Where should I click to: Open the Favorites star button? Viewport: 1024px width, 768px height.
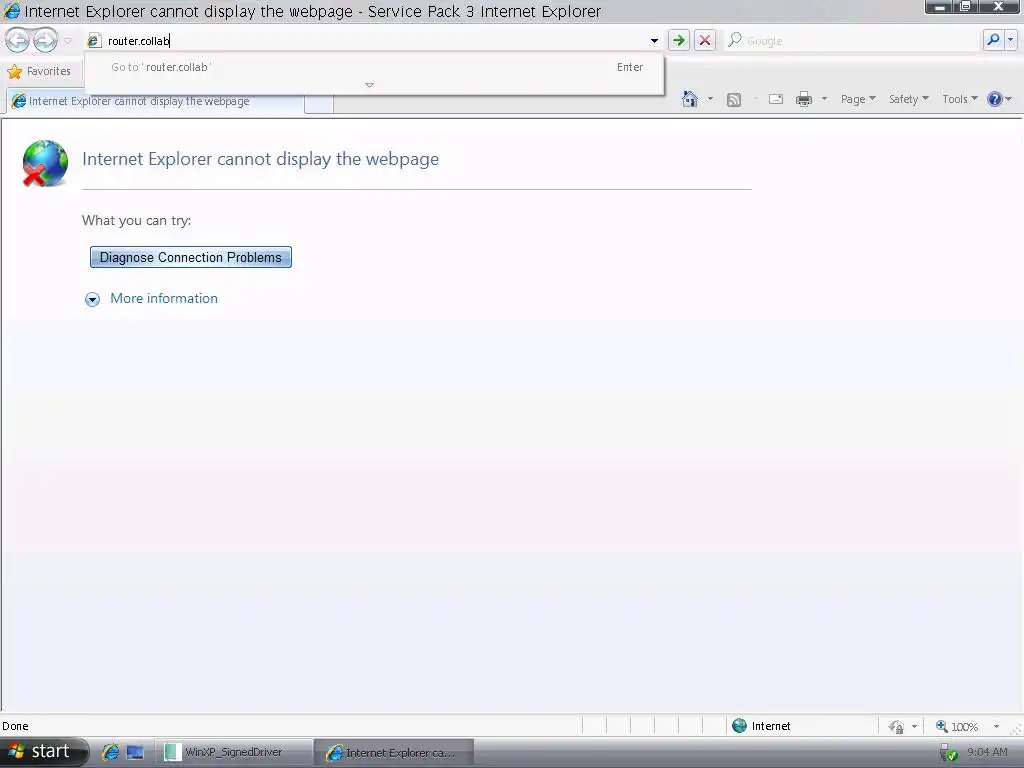tap(39, 71)
